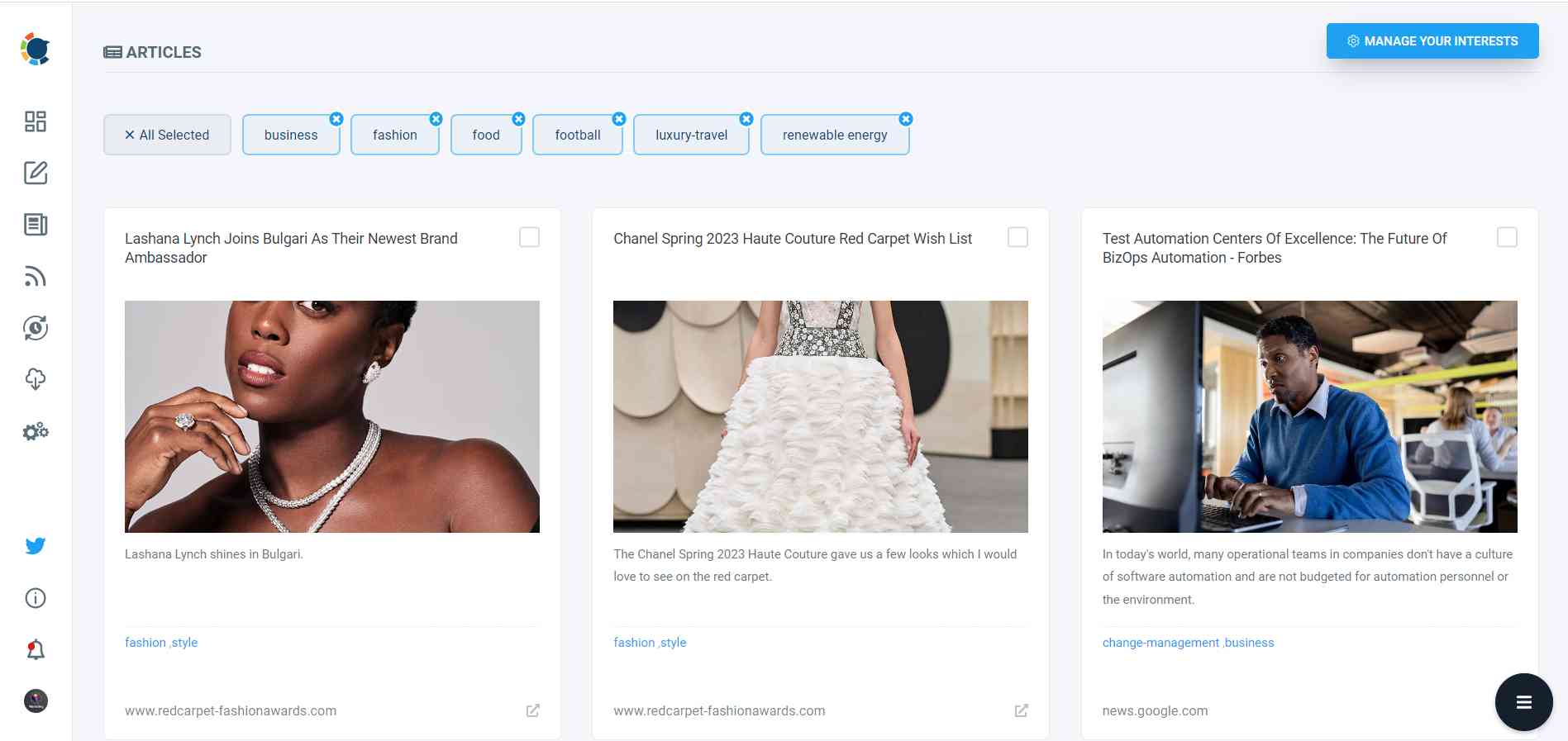Click news.google.com source text
The image size is (1568, 741).
click(1155, 710)
